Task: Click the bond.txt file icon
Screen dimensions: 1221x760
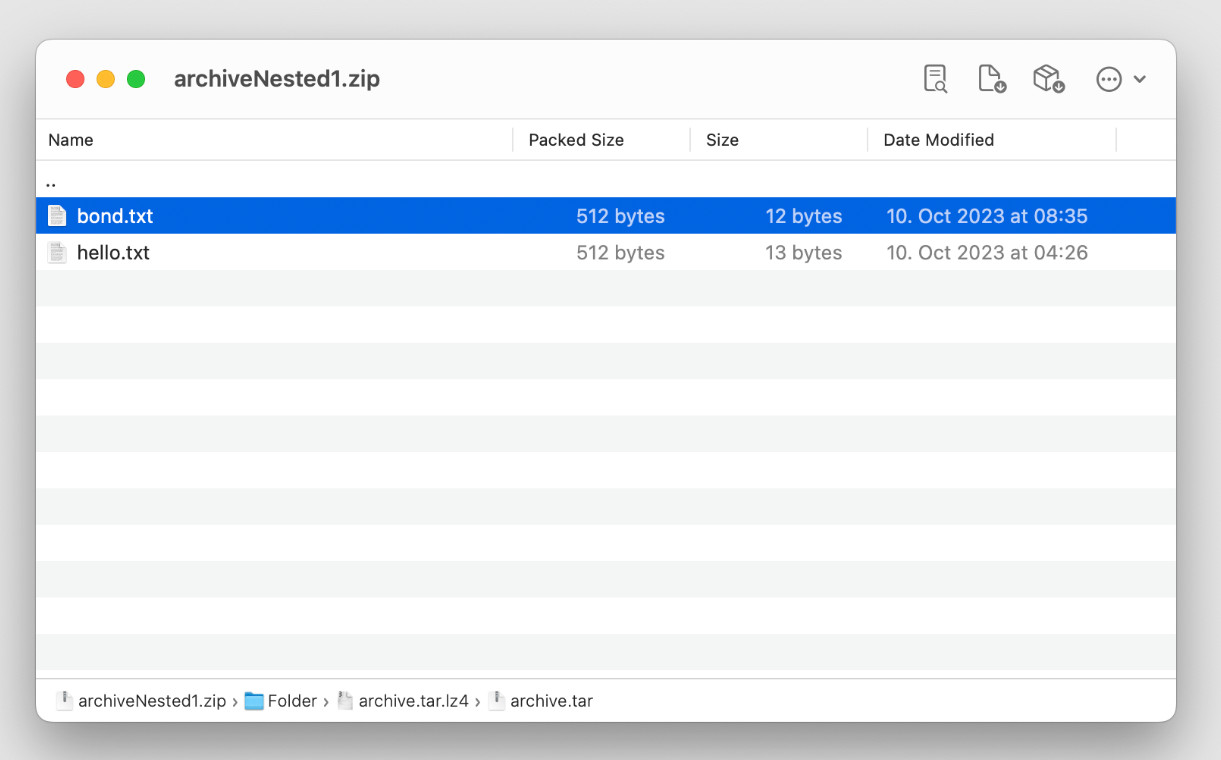Action: [58, 216]
